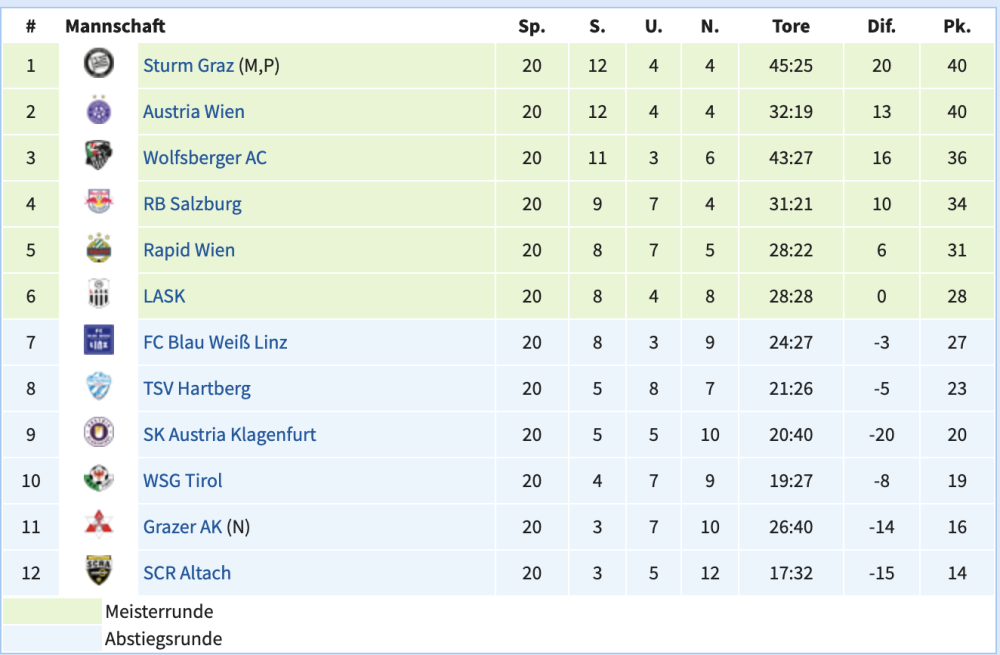
Task: Click the Wolfsberger AC club crest
Action: click(x=98, y=157)
